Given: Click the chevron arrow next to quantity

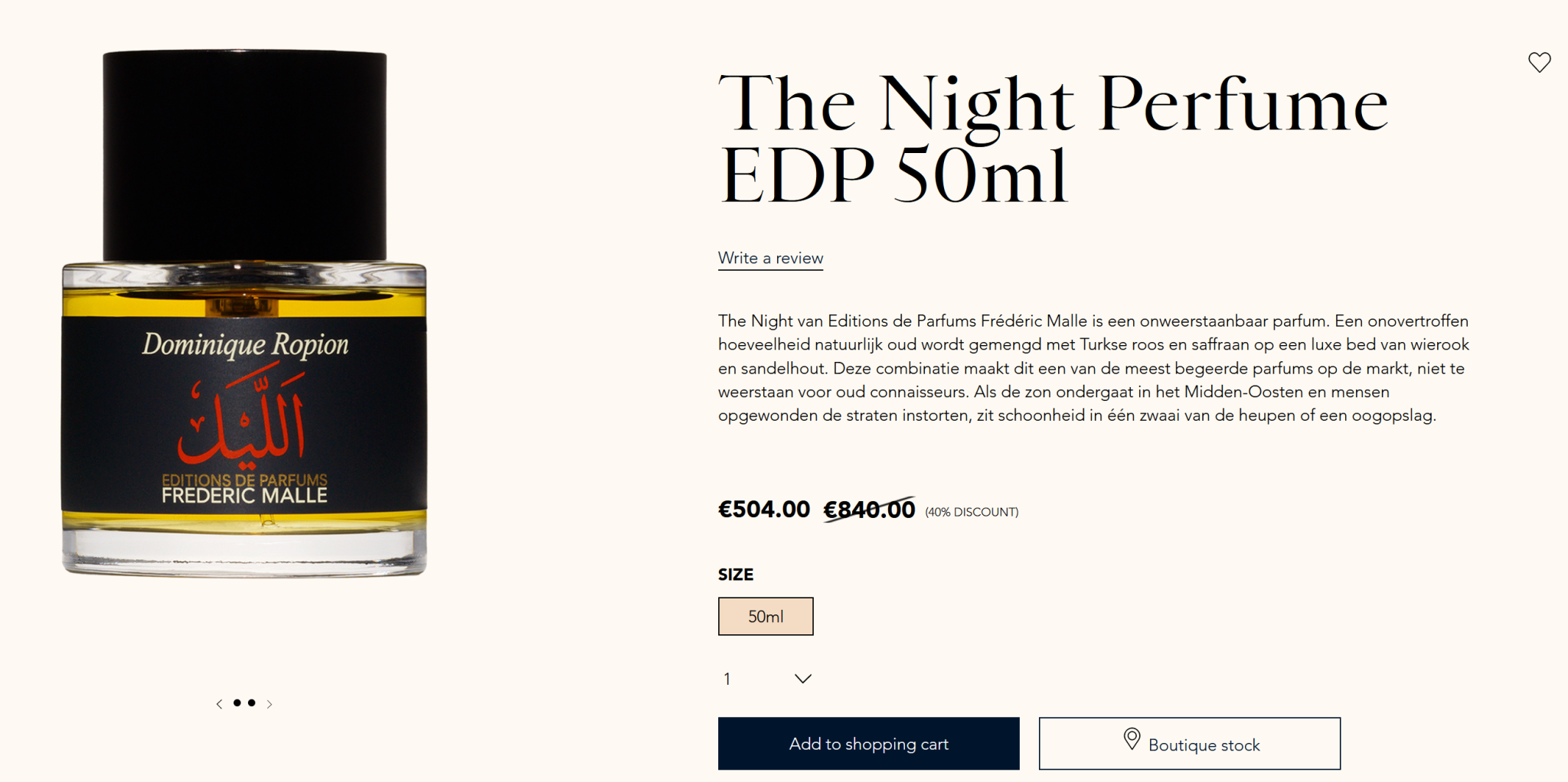Looking at the screenshot, I should (802, 679).
